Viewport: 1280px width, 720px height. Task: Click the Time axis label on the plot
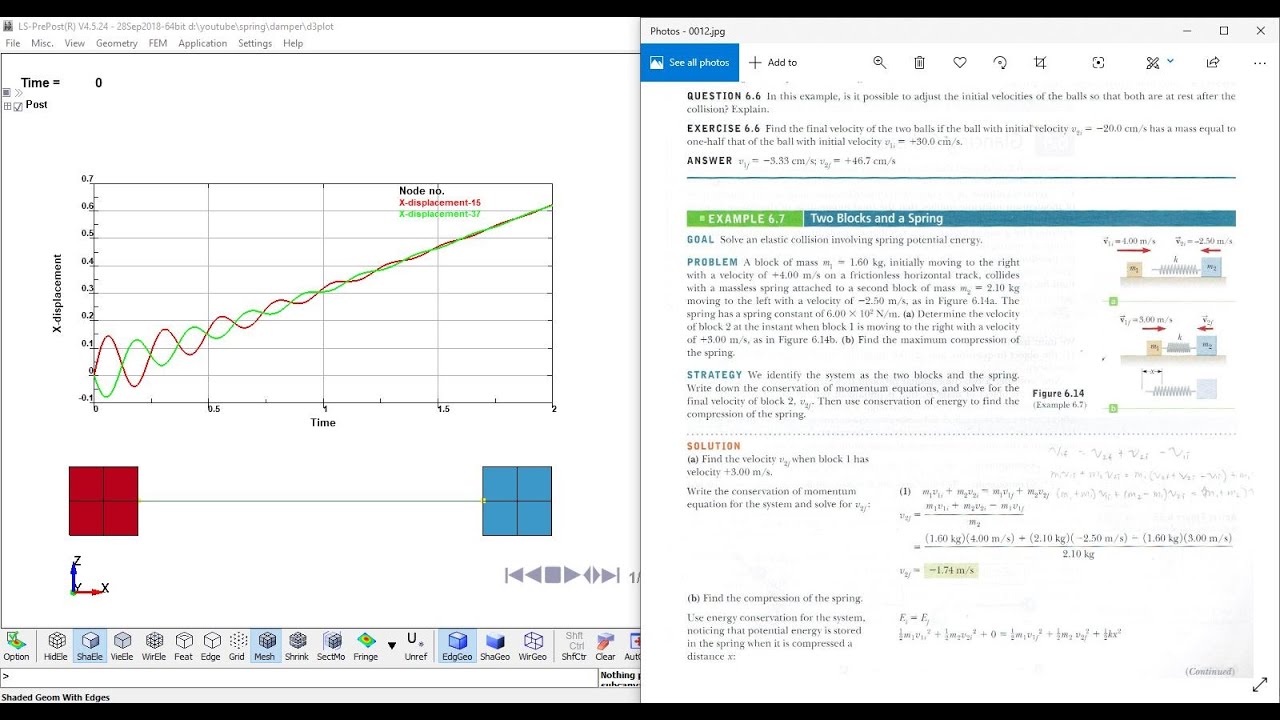point(323,423)
